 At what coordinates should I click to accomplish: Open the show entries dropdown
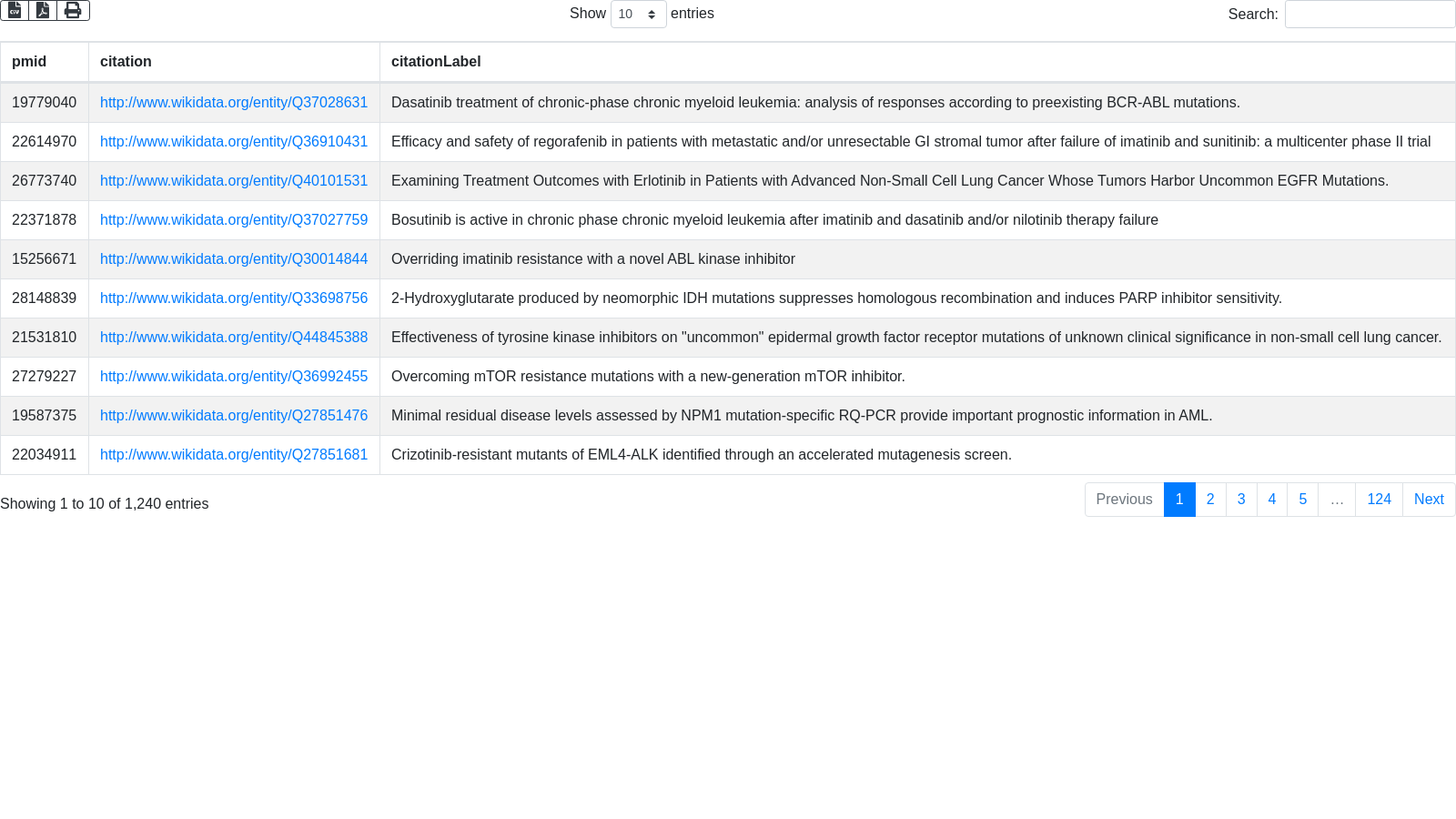(x=638, y=15)
